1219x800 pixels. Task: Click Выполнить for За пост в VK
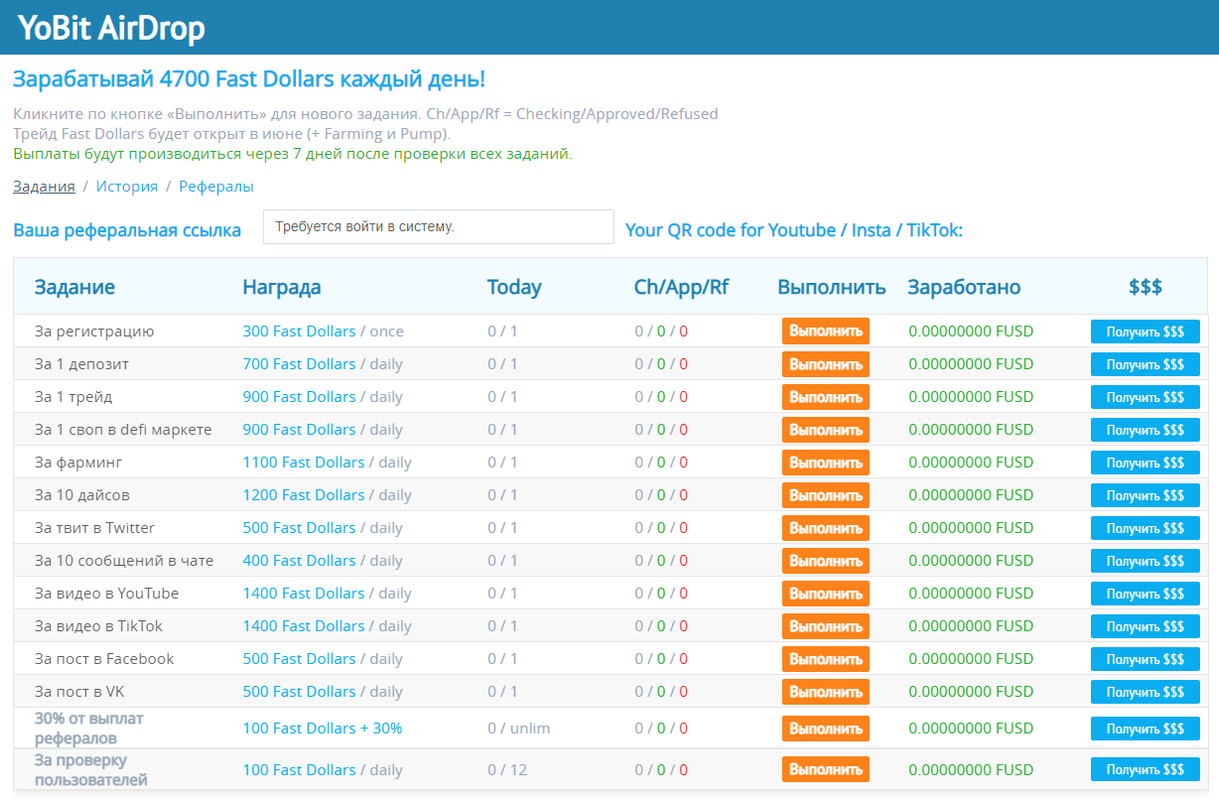(x=825, y=692)
